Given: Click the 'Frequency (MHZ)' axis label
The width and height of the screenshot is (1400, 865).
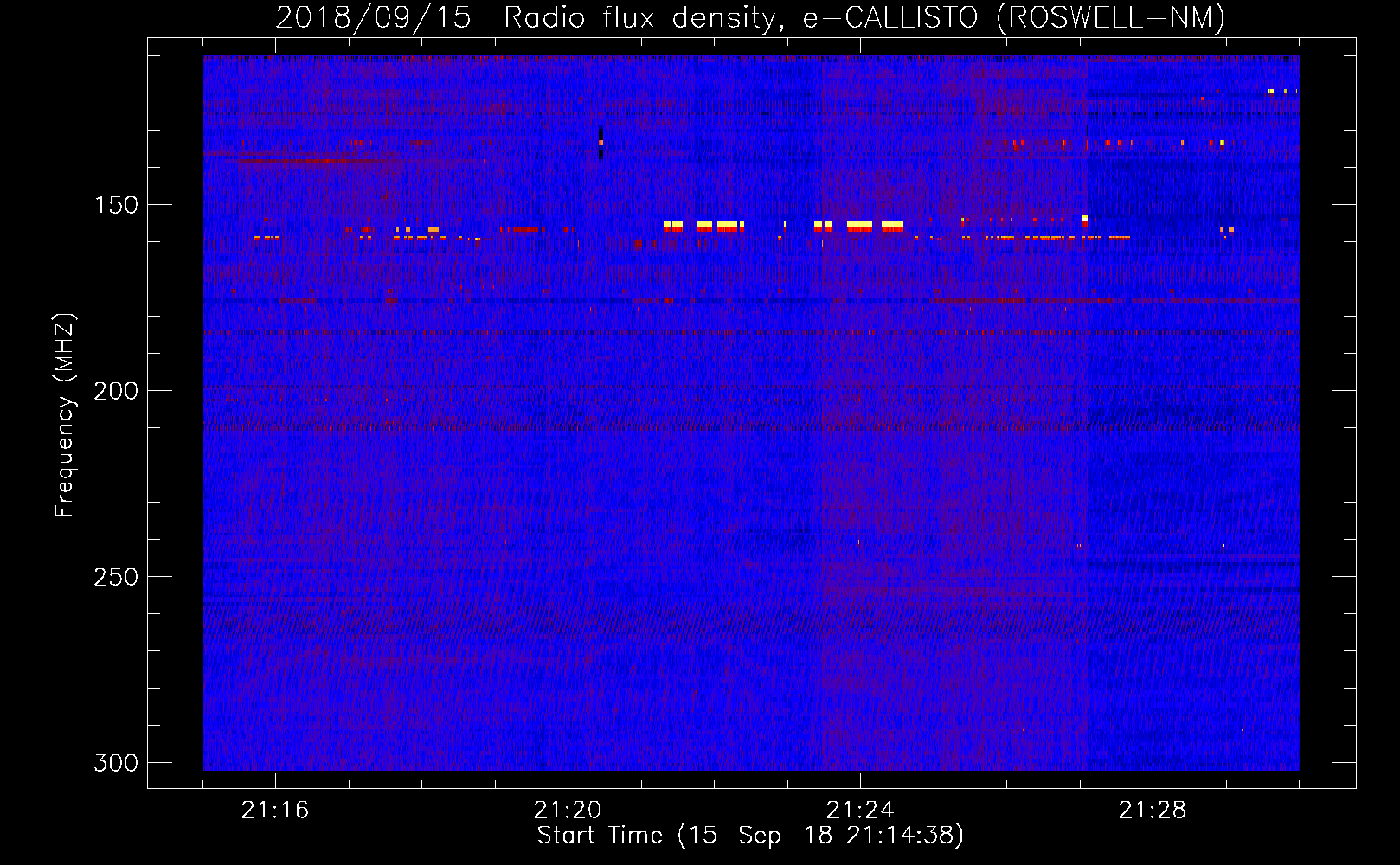Looking at the screenshot, I should (65, 415).
